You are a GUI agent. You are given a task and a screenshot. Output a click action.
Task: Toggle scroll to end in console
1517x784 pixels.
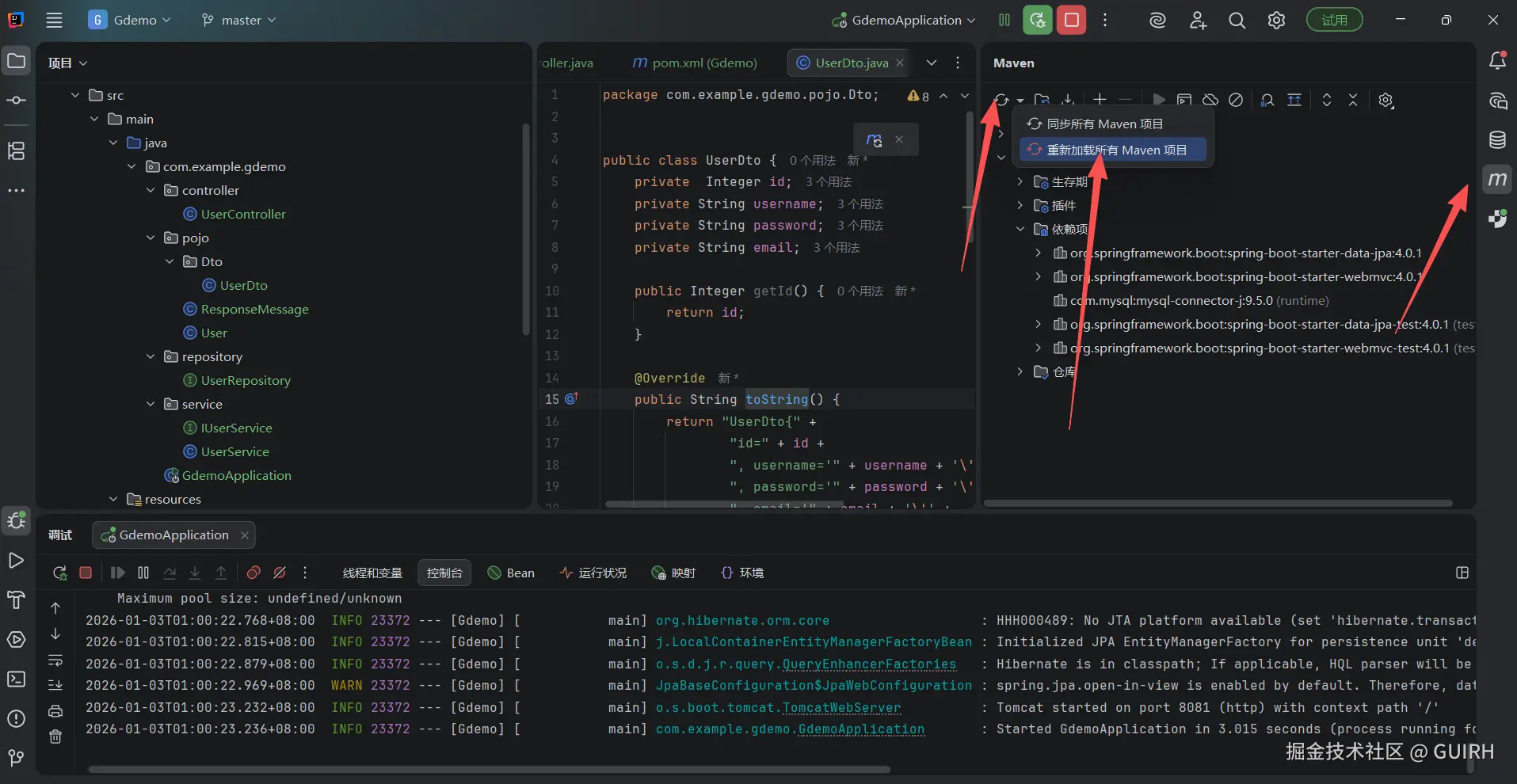(55, 685)
